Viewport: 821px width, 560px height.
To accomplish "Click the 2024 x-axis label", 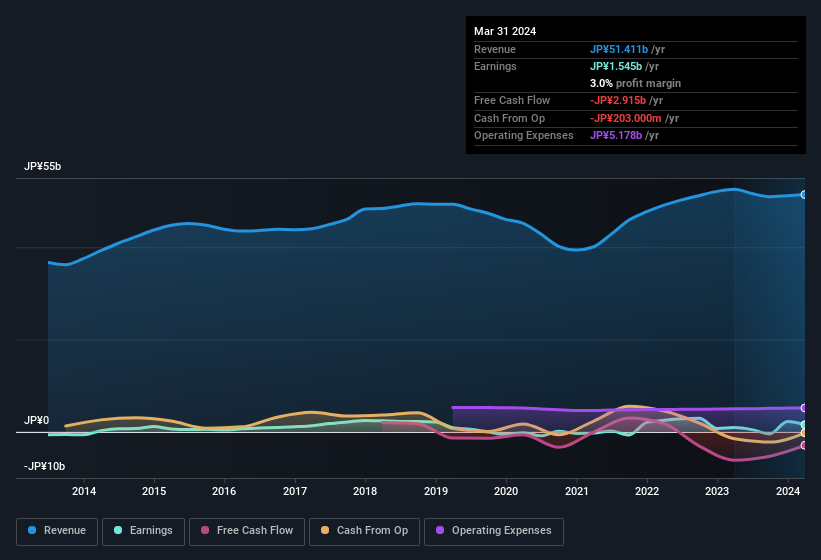I will 788,491.
